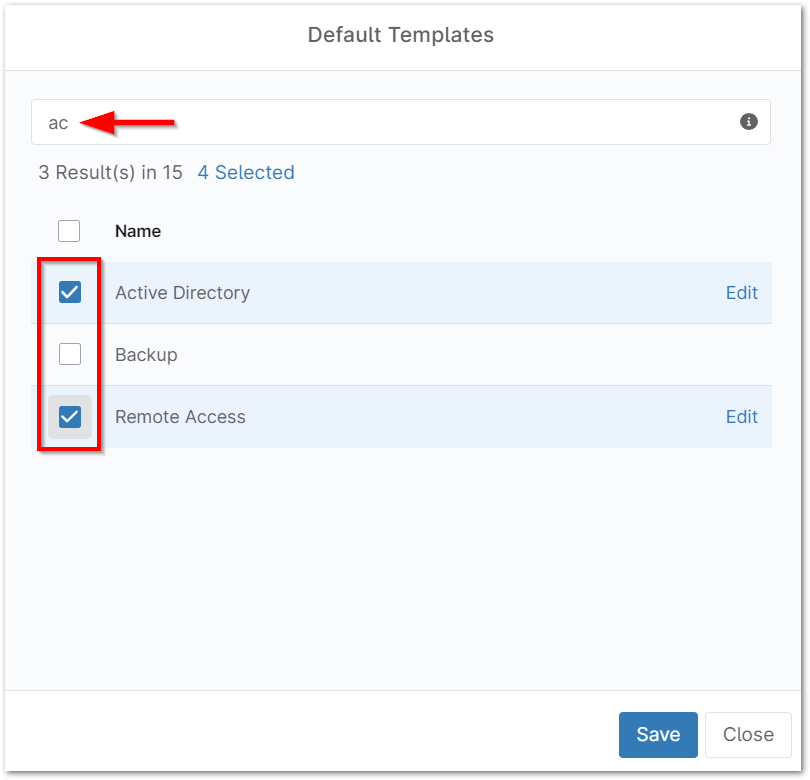Uncheck the Remote Access checkbox
This screenshot has height=780, width=810.
pyautogui.click(x=69, y=416)
